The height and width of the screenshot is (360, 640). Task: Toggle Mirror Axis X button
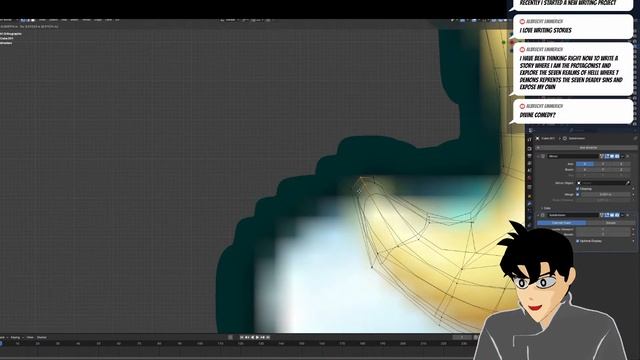(x=584, y=164)
